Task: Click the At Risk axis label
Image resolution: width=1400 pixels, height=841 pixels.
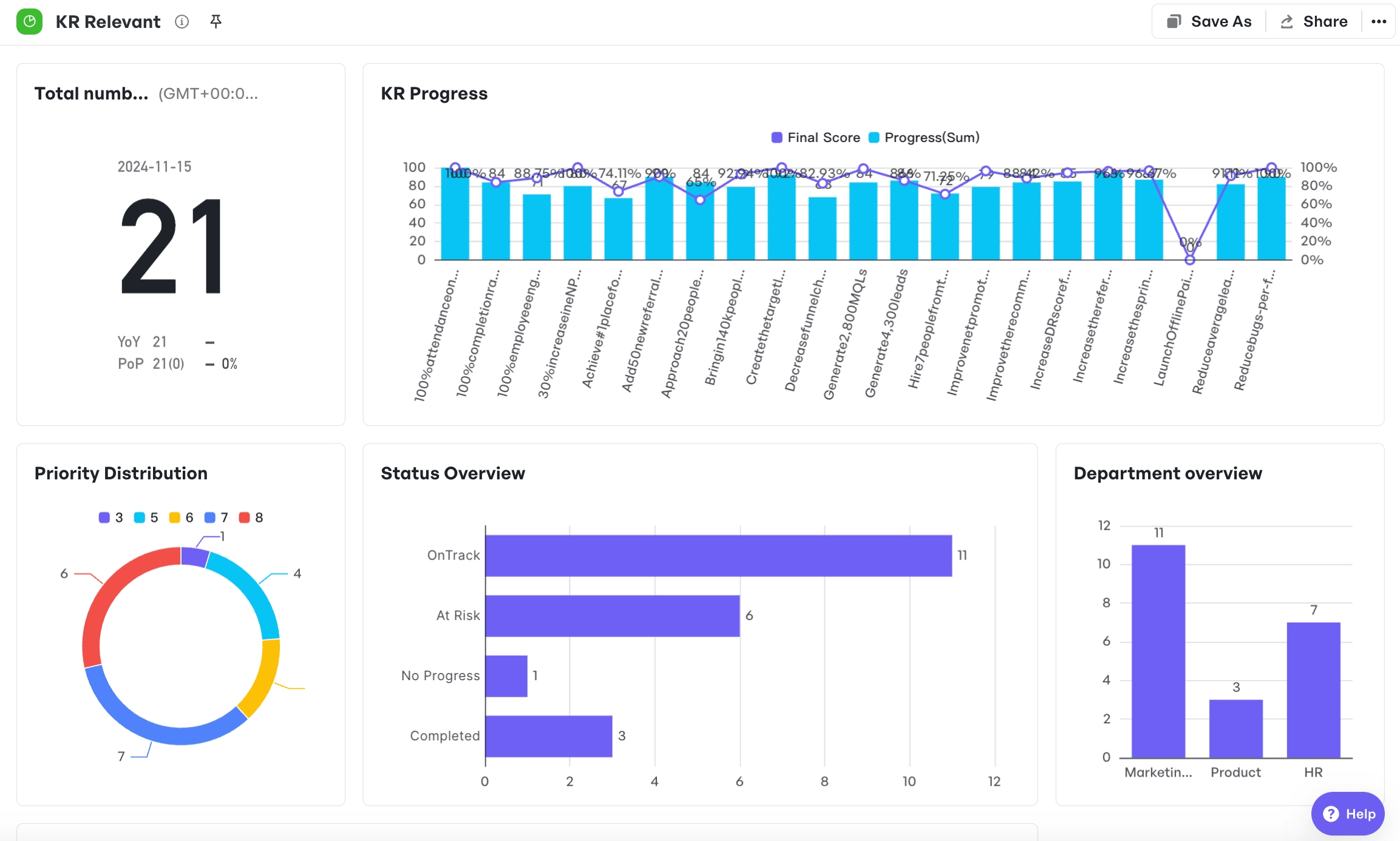Action: 458,615
